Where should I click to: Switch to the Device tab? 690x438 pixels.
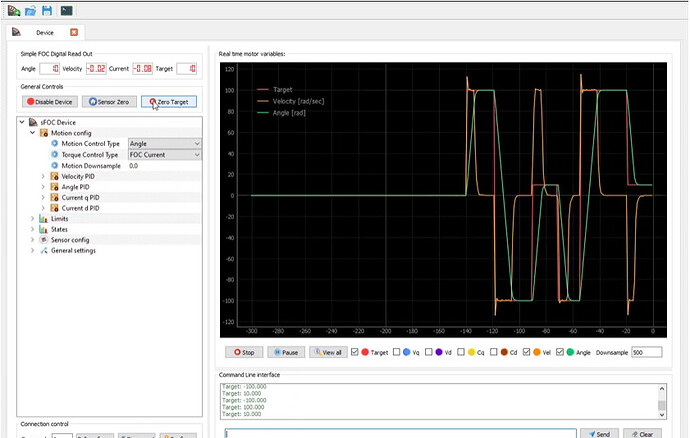click(x=45, y=33)
